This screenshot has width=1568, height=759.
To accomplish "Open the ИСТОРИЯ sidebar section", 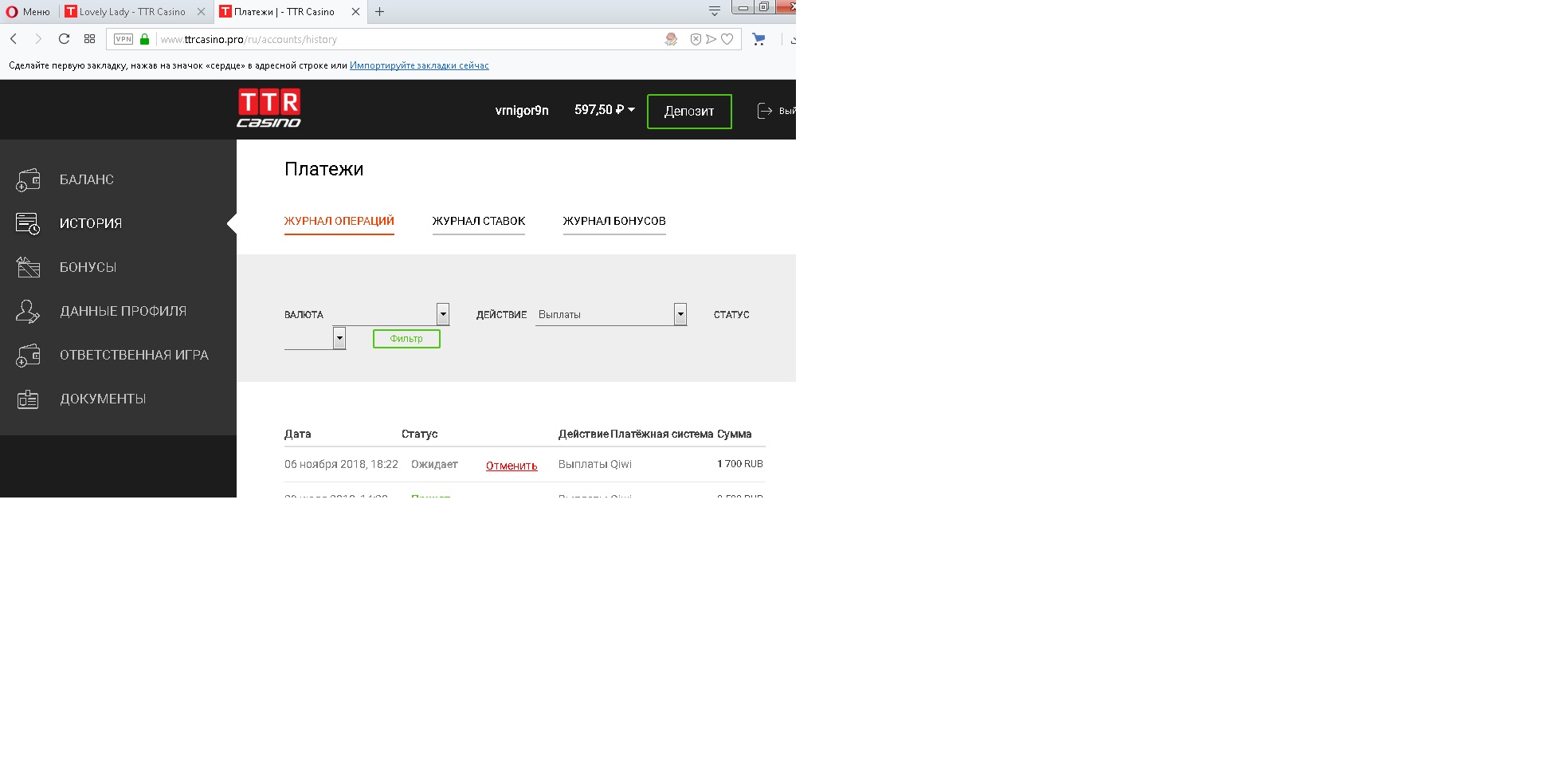I will tap(91, 224).
